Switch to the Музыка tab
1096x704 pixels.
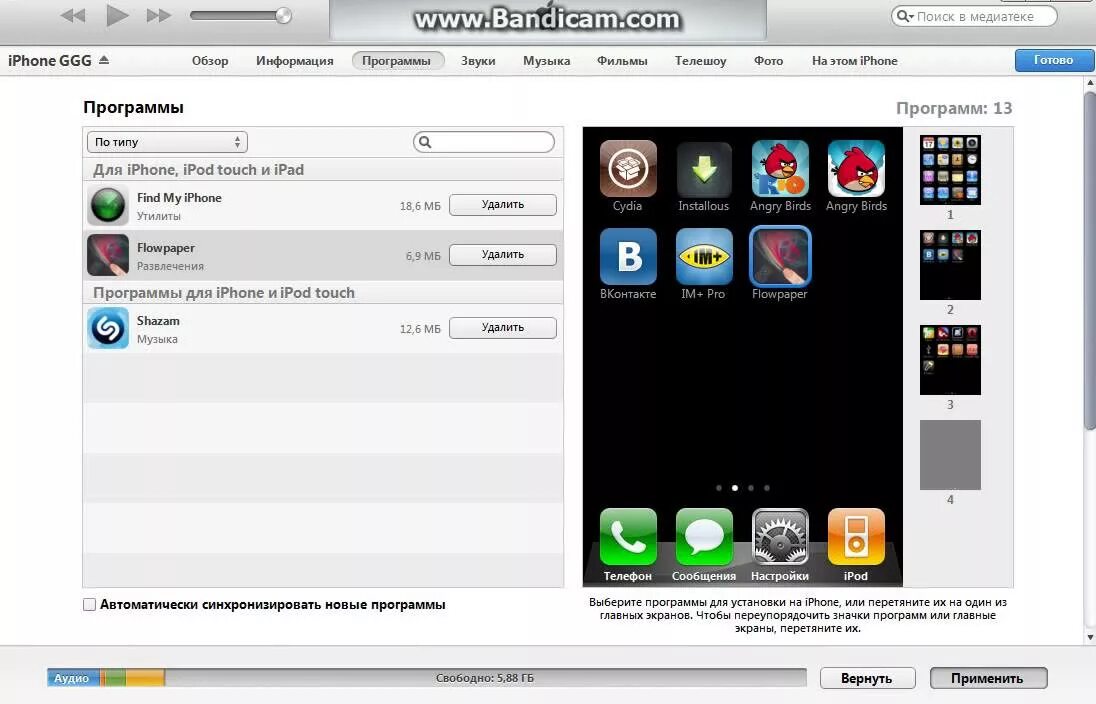pos(547,61)
